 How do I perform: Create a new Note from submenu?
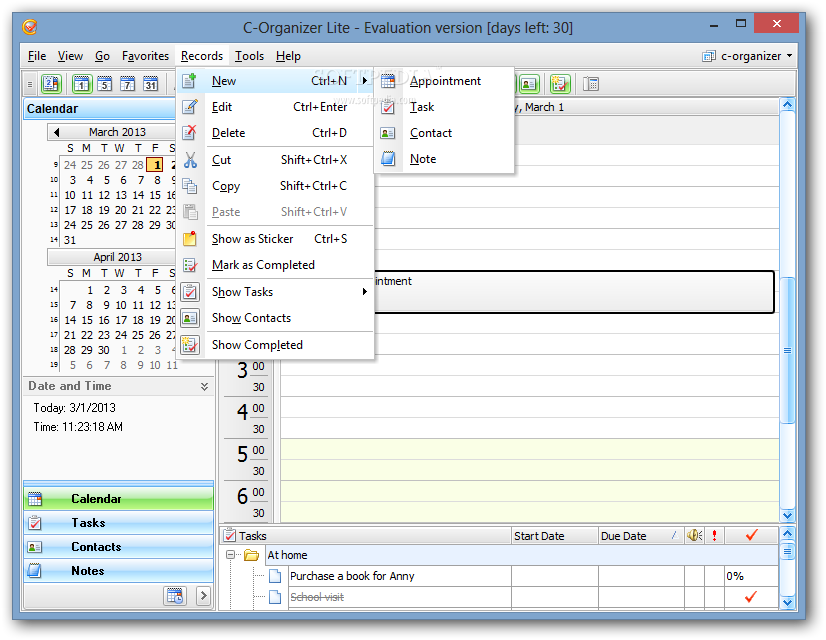pos(444,159)
